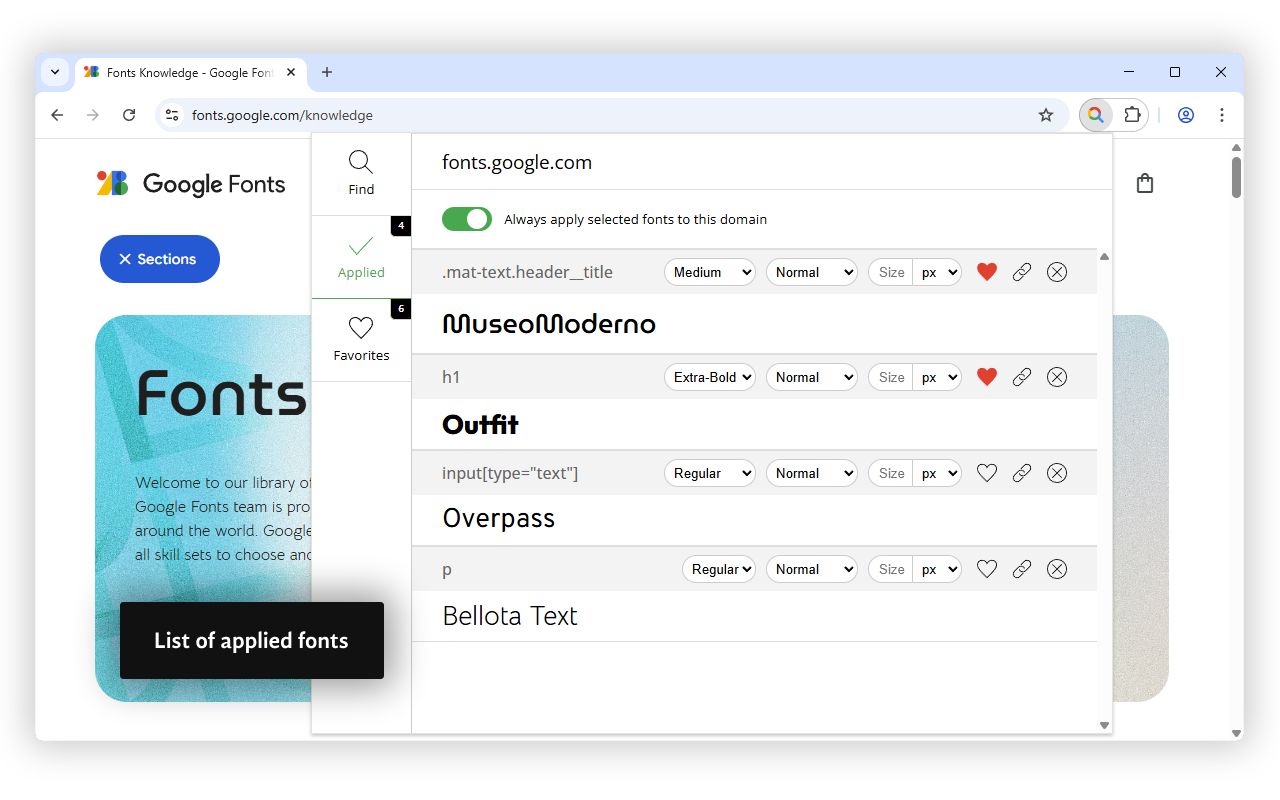Image resolution: width=1280 pixels, height=800 pixels.
Task: Disable applying selected fonts to this domain
Action: [x=466, y=219]
